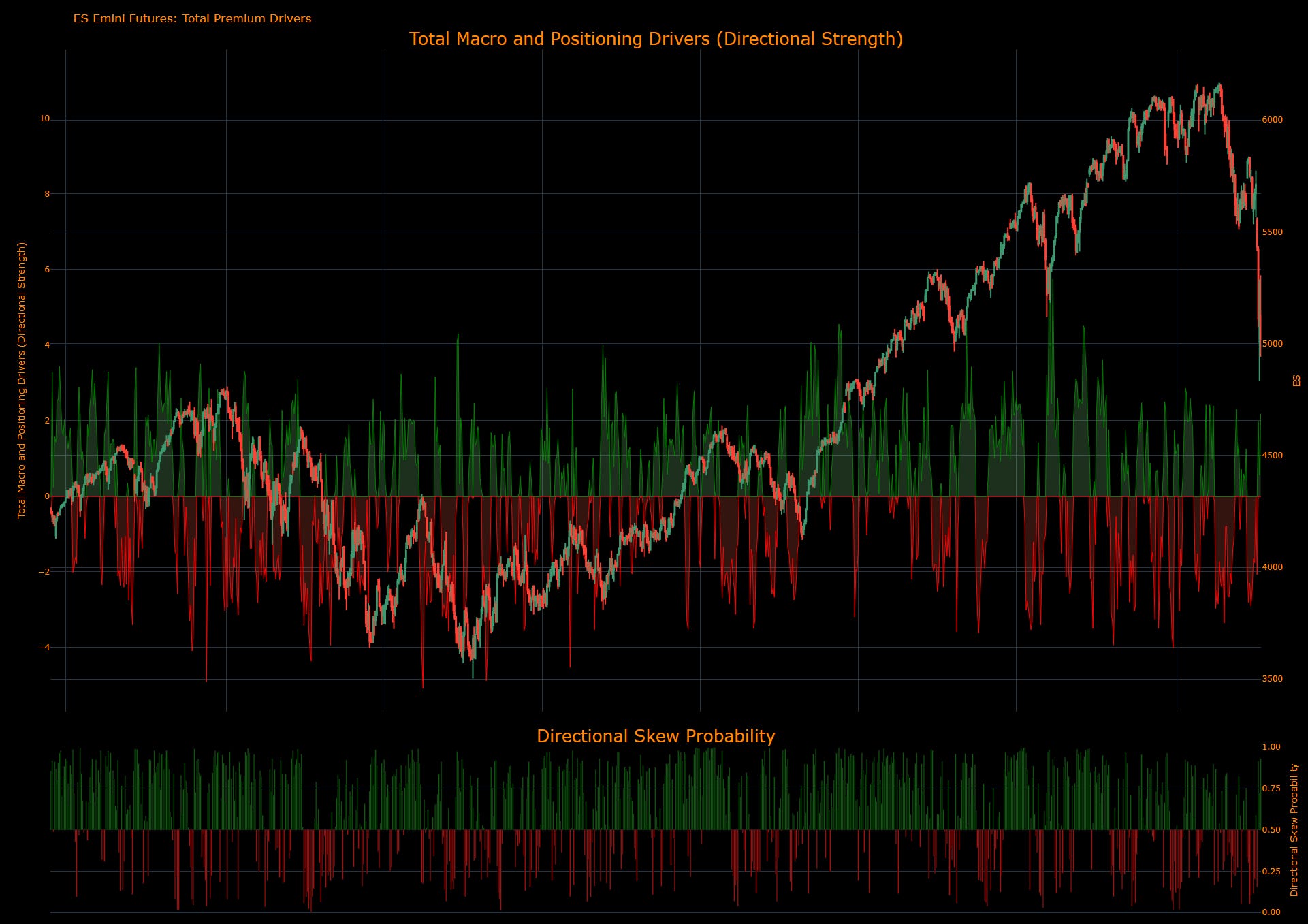Image resolution: width=1308 pixels, height=924 pixels.
Task: Click the left axis tick label 6
Action: [47, 270]
